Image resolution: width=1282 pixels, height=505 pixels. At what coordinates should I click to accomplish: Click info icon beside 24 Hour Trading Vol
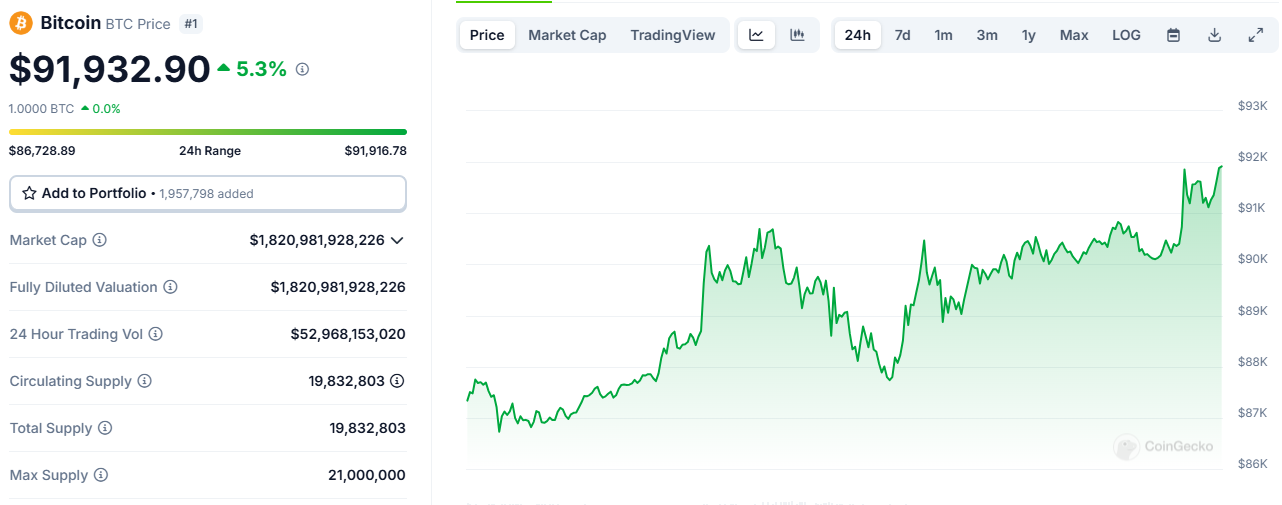click(156, 334)
